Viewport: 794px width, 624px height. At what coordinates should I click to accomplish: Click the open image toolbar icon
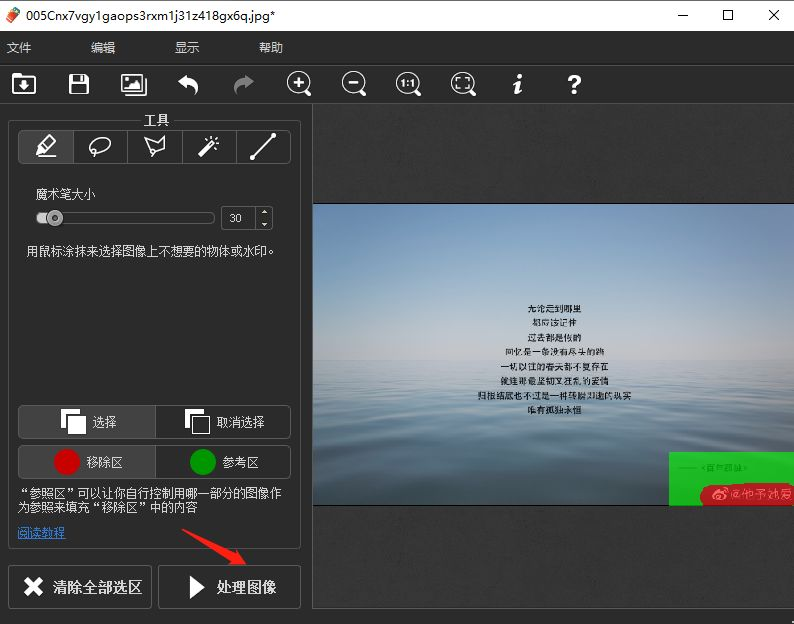pos(24,84)
